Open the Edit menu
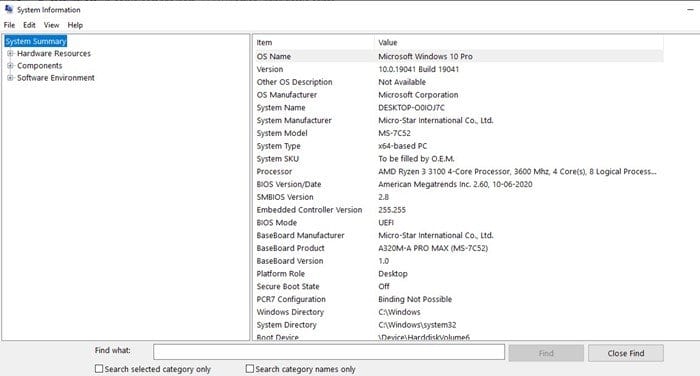 tap(29, 25)
